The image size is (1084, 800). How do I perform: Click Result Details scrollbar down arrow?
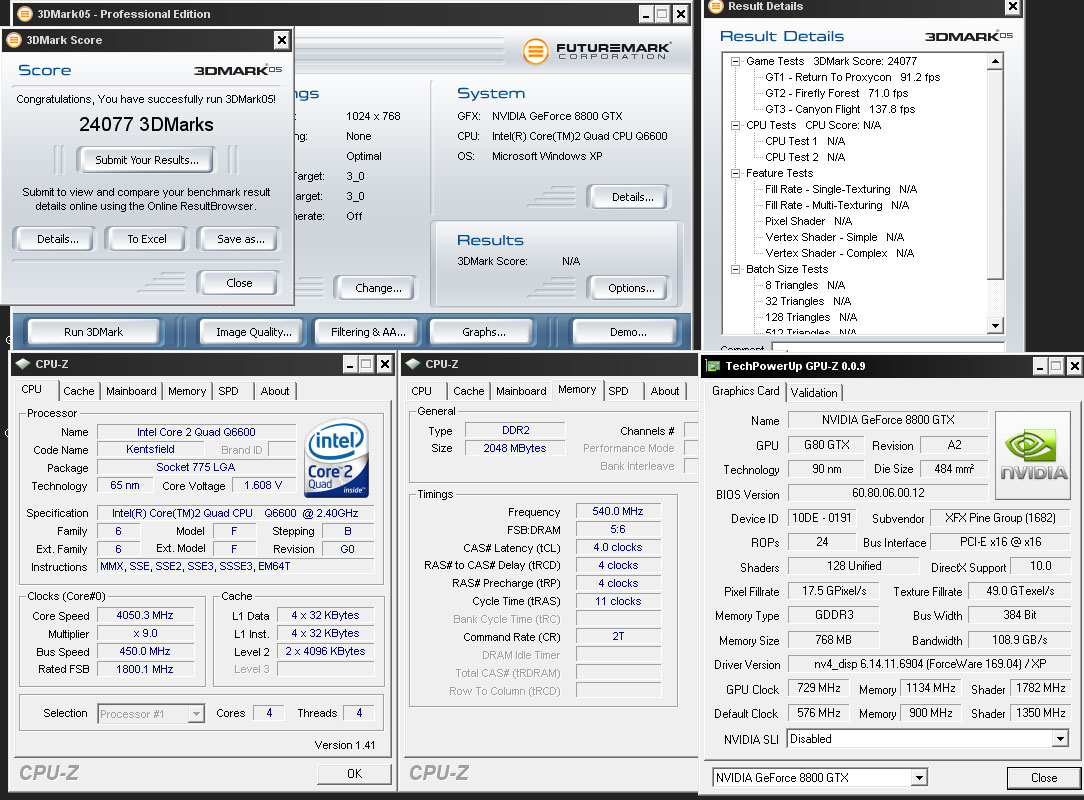[995, 325]
